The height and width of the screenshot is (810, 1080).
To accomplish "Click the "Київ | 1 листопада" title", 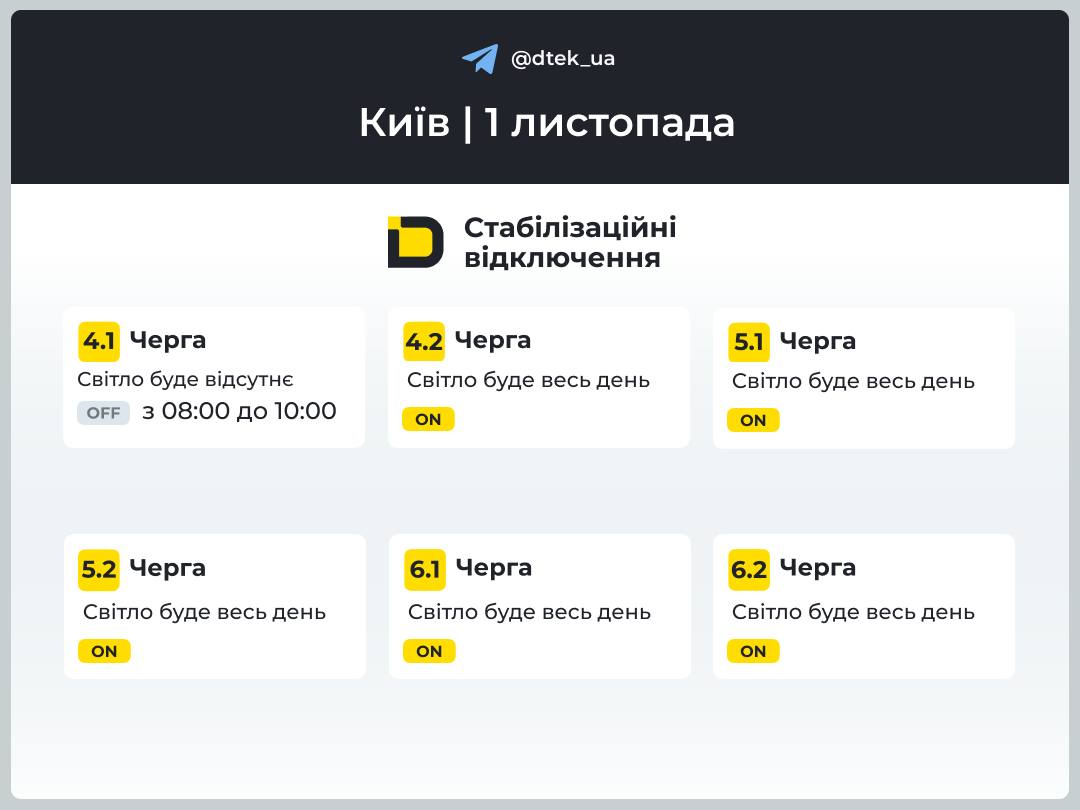I will (x=547, y=123).
